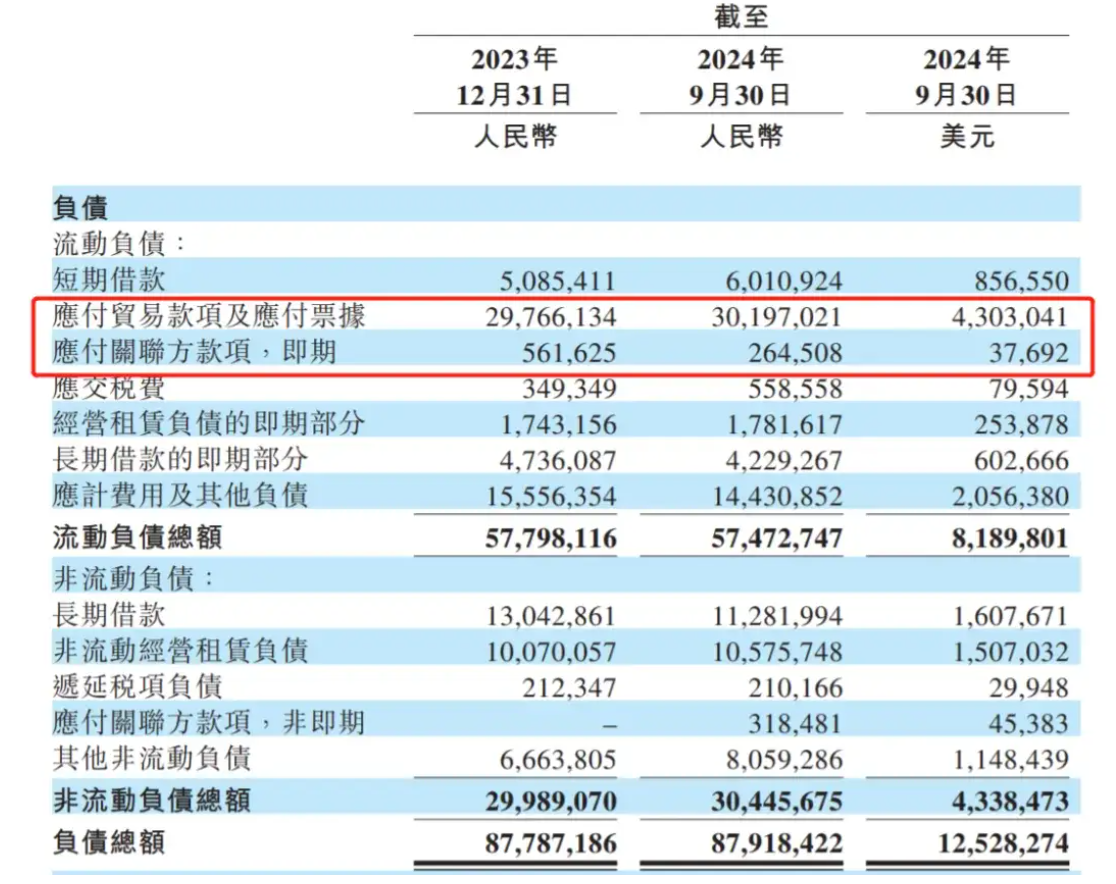Click the value 10,070,057
The image size is (1116, 884).
pos(551,652)
